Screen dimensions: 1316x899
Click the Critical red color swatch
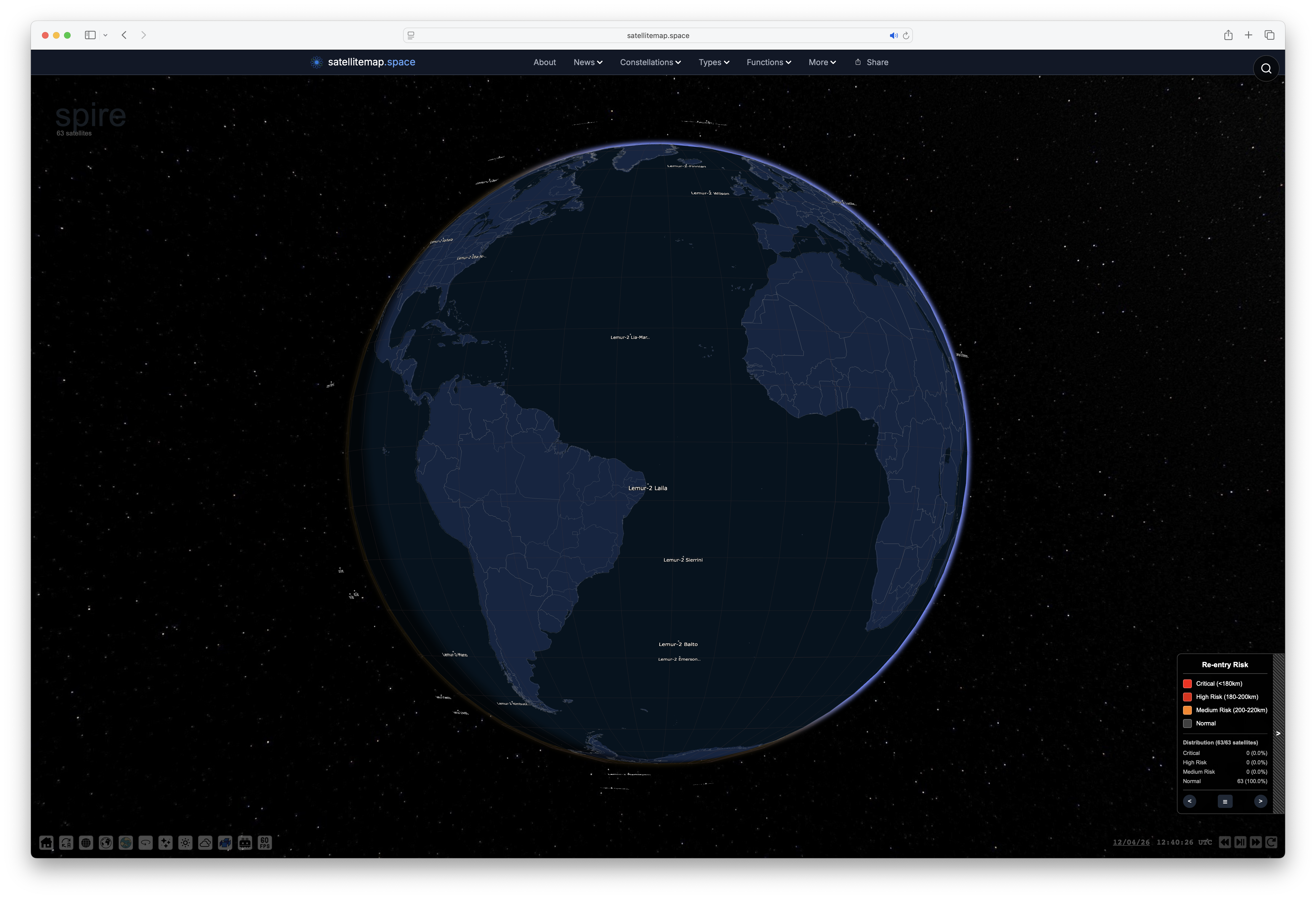pyautogui.click(x=1187, y=684)
